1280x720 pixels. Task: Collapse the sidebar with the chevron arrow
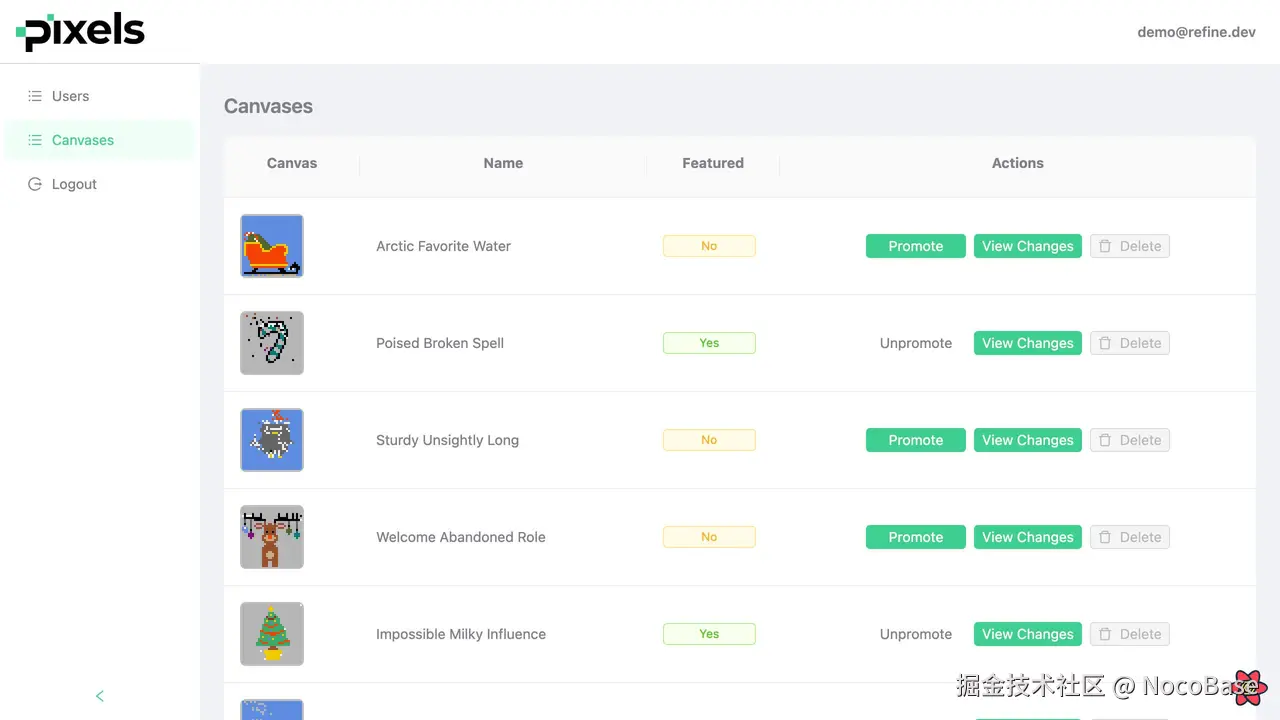coord(100,696)
